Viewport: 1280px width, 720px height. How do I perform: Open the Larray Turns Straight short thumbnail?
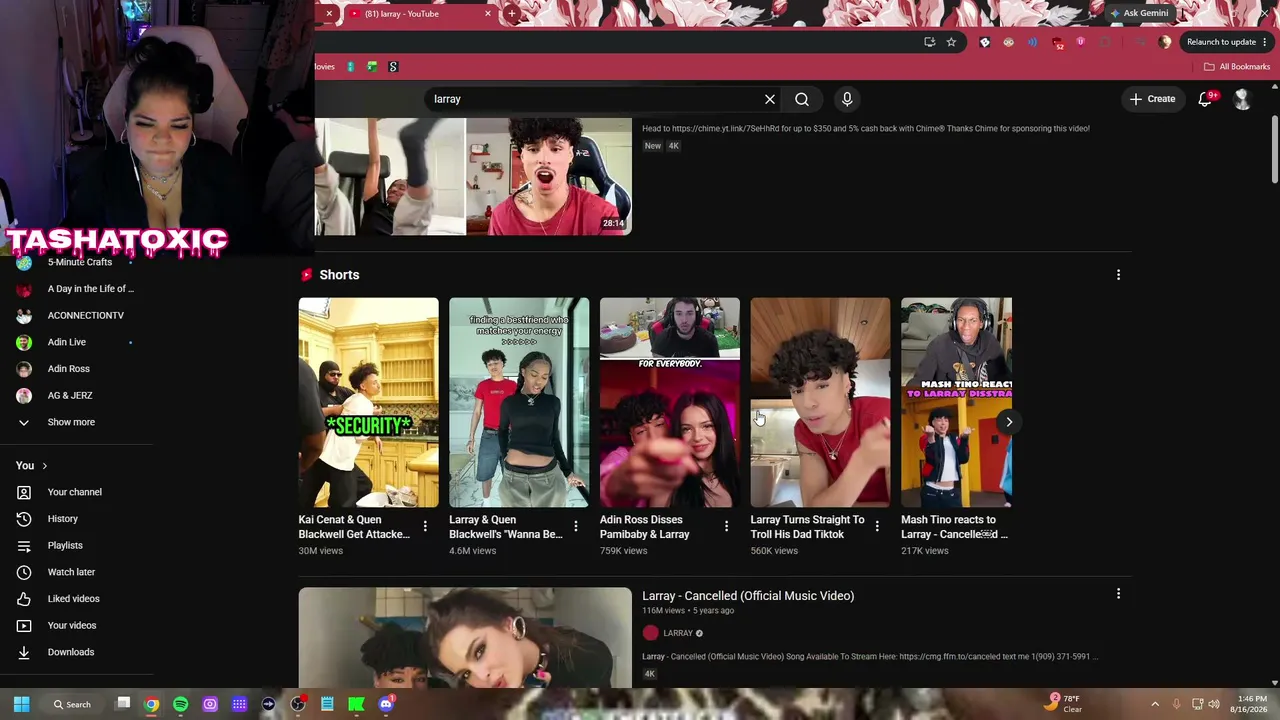tap(820, 402)
